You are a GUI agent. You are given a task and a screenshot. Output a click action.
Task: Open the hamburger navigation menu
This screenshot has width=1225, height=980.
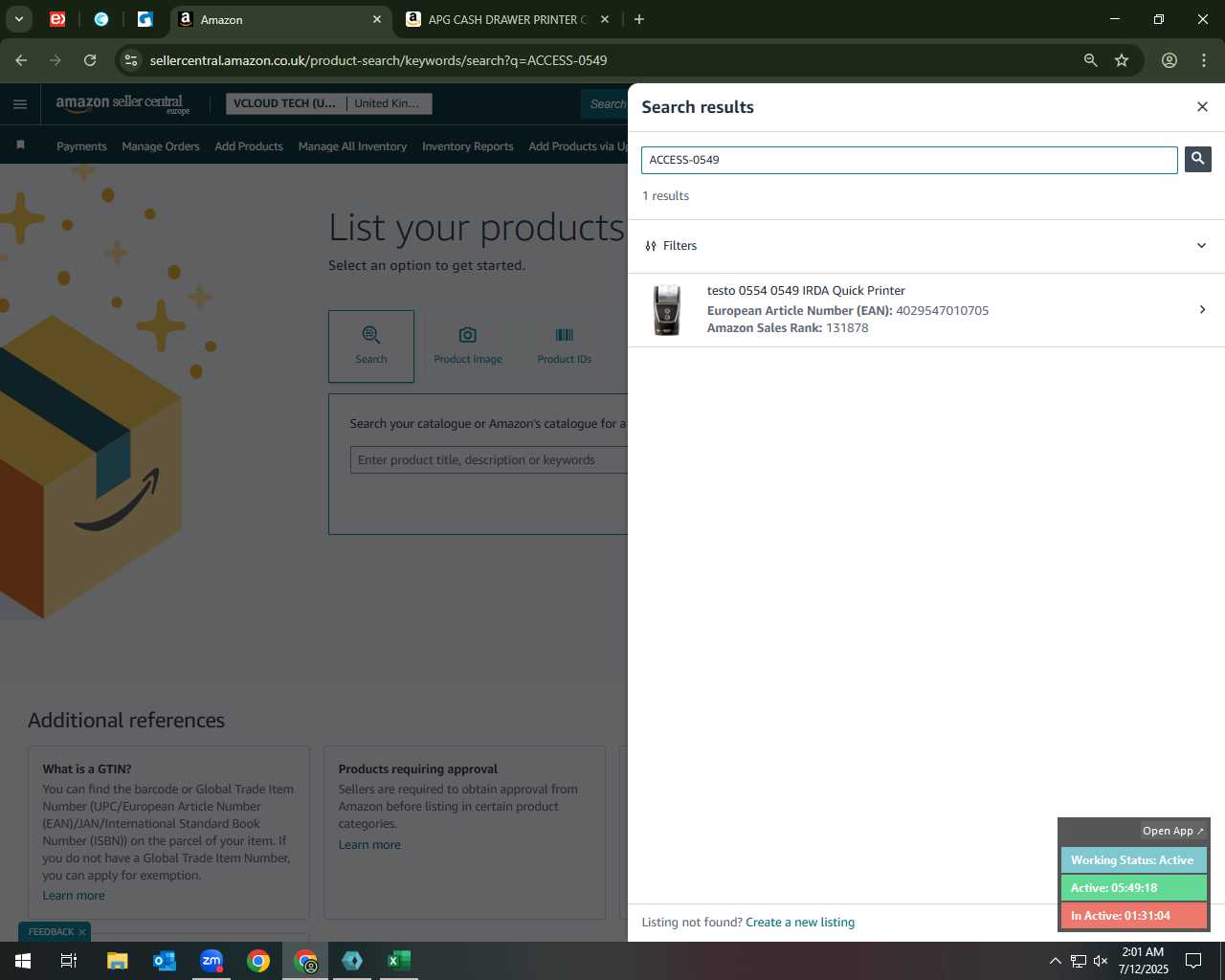click(x=20, y=104)
